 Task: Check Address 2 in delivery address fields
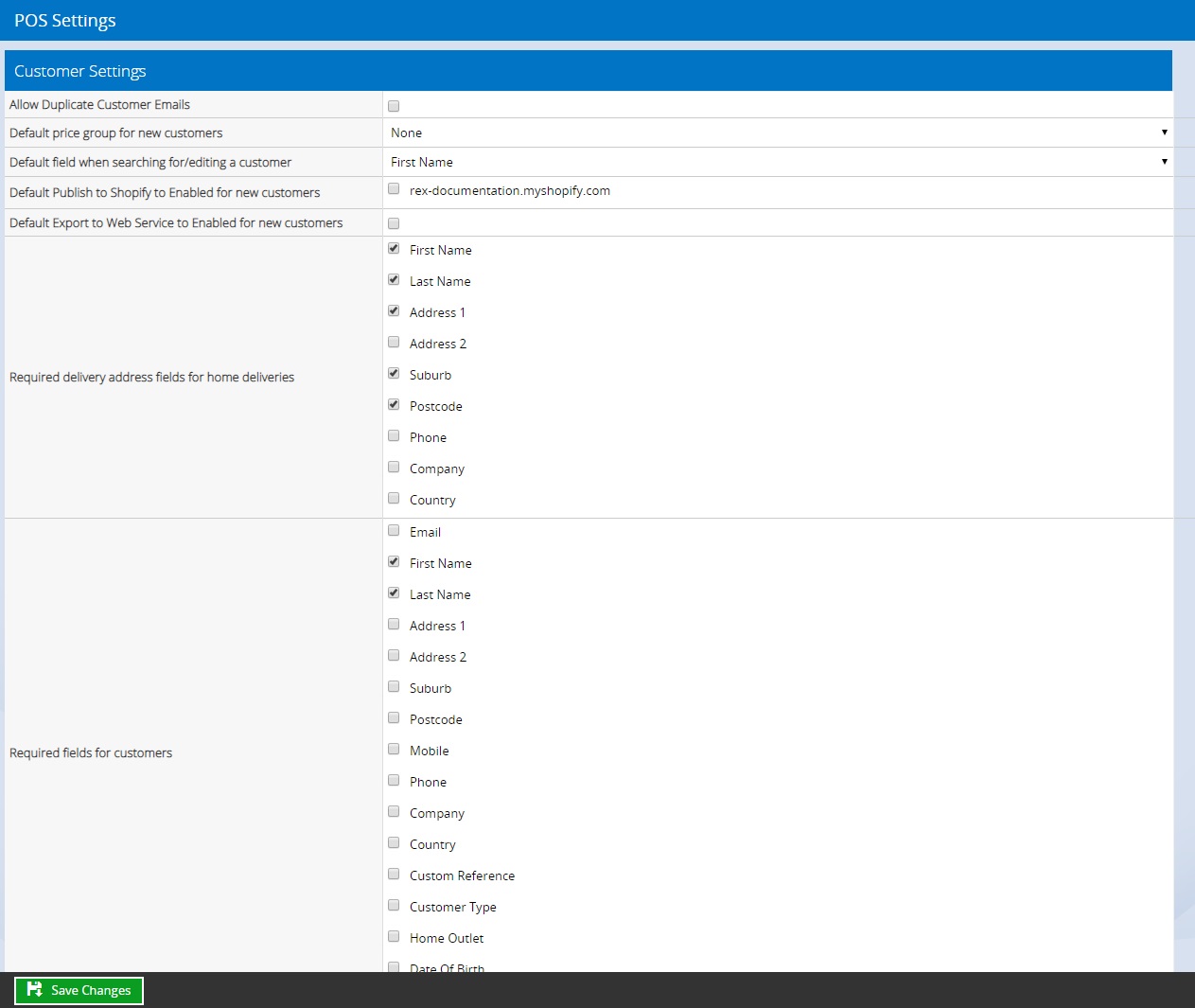coord(394,343)
